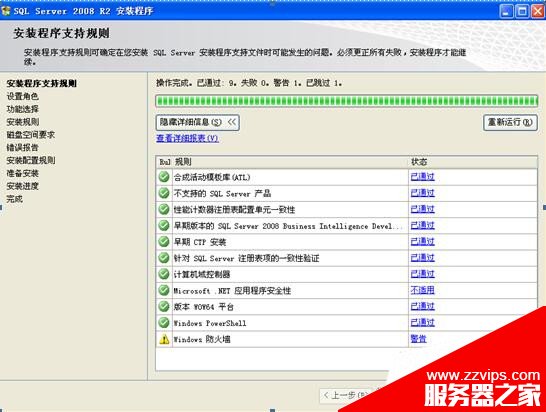Select 磁盘空间要求 step in sidebar
546x412 pixels.
tap(31, 135)
